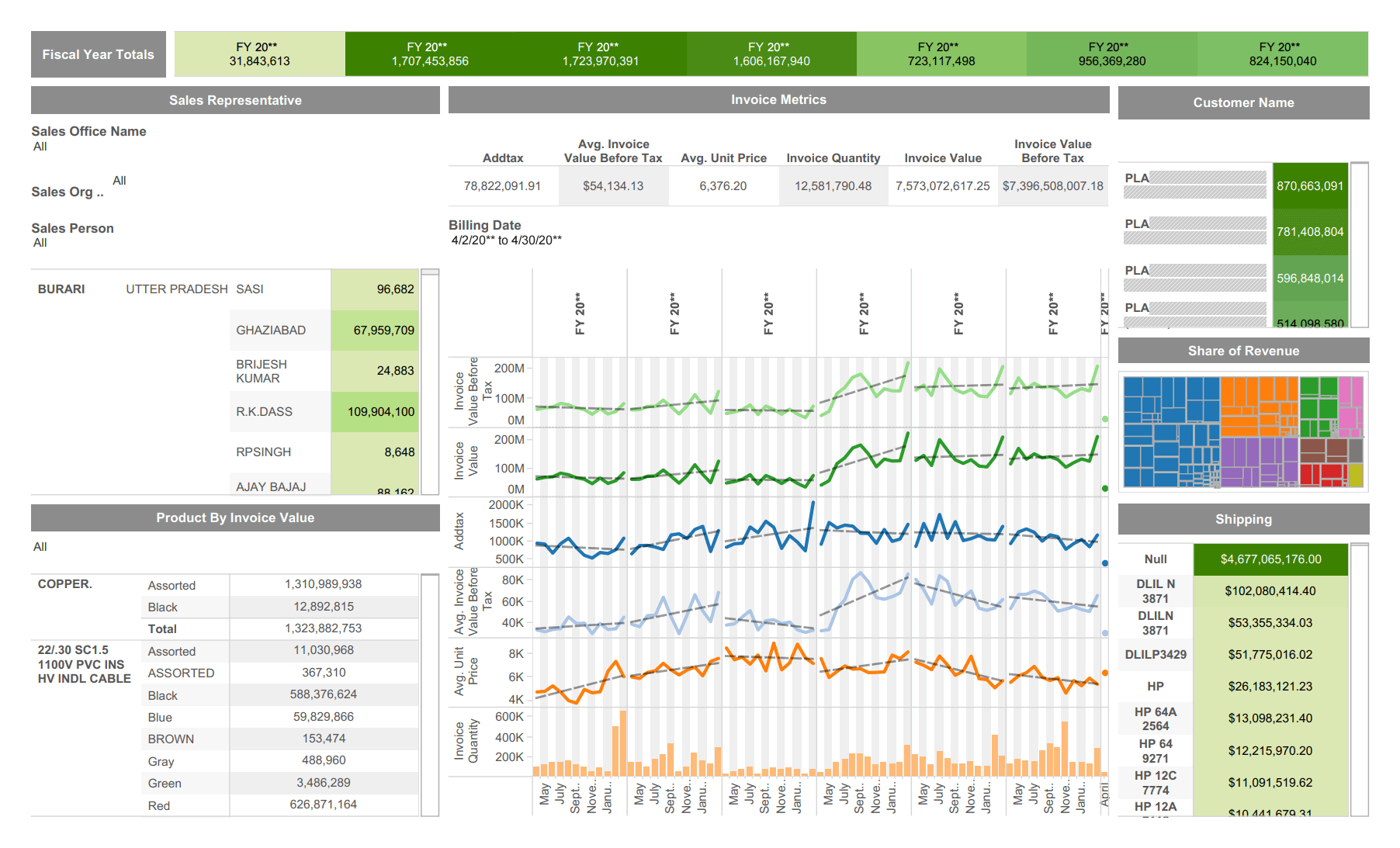Select the customer bar showing 870,663,091
Screen dimensions: 1400x848
1310,186
